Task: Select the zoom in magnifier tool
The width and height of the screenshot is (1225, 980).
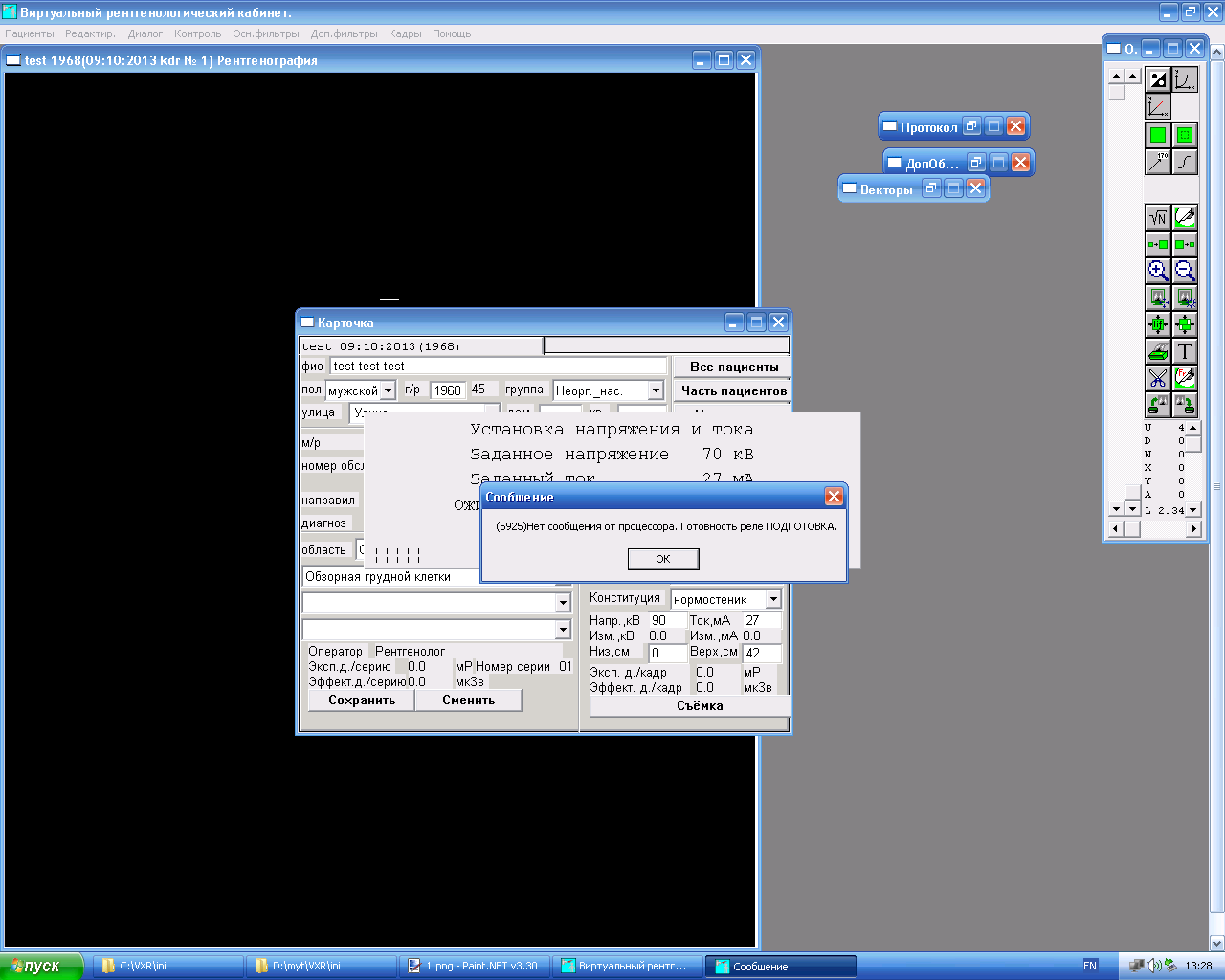Action: tap(1158, 271)
